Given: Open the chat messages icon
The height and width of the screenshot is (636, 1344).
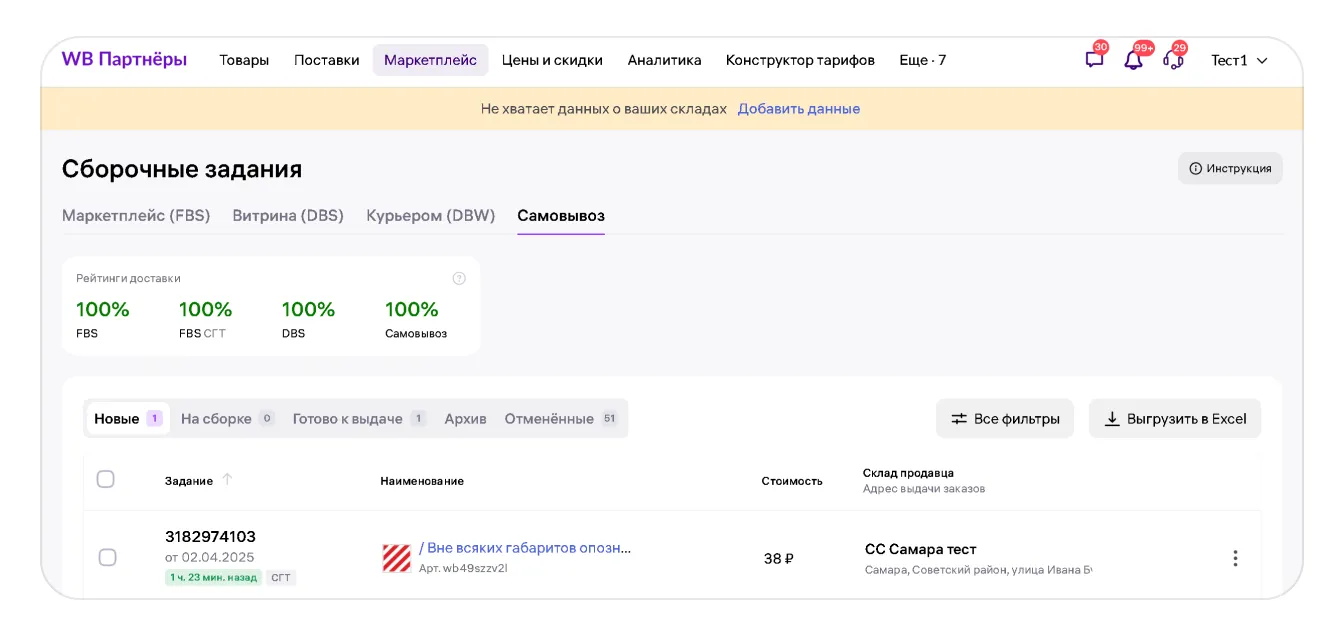Looking at the screenshot, I should 1094,60.
